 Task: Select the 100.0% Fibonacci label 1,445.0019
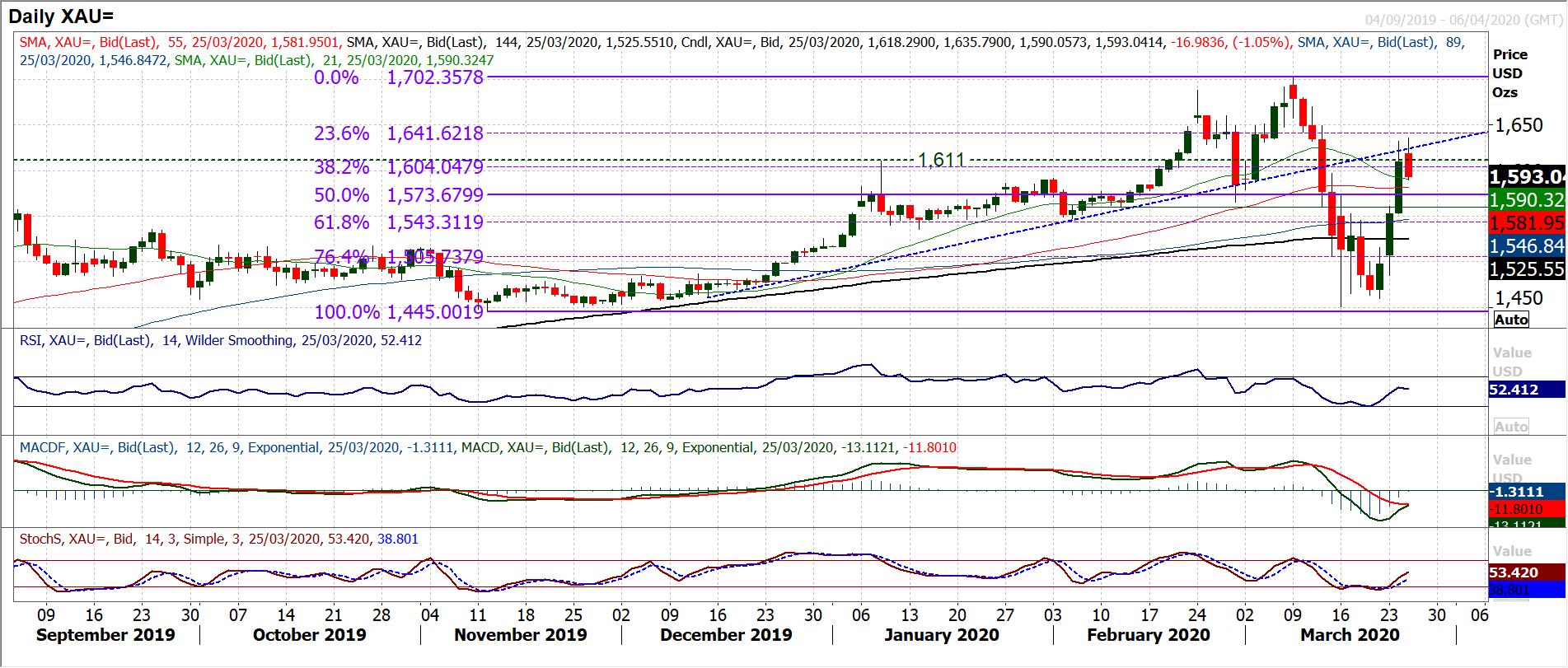point(399,312)
